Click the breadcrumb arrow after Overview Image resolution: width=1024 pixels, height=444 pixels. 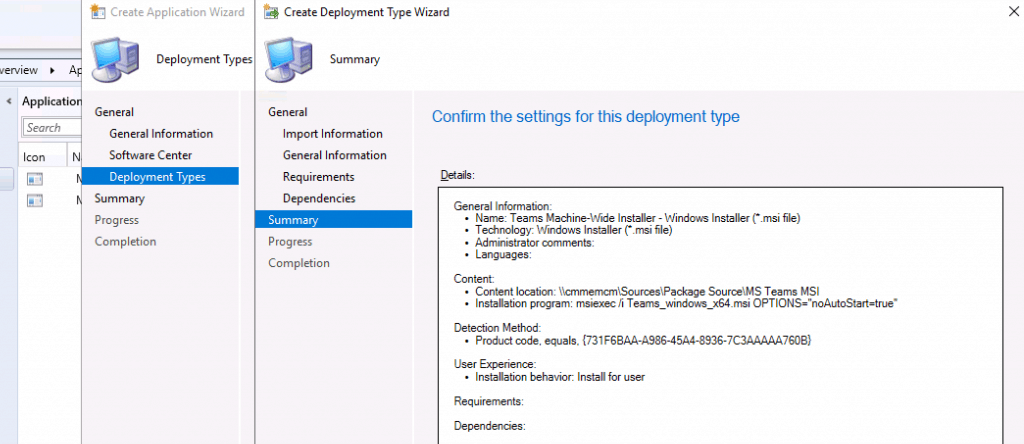[52, 70]
